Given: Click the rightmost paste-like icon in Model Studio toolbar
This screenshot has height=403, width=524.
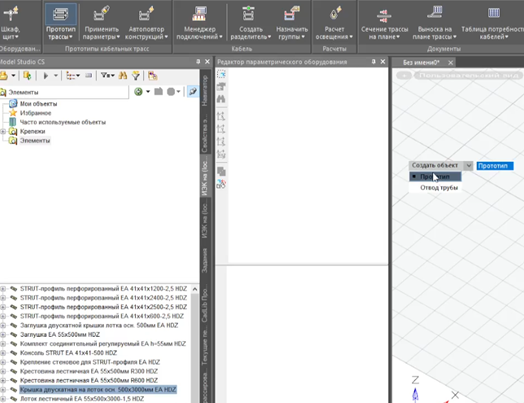Looking at the screenshot, I should point(153,76).
